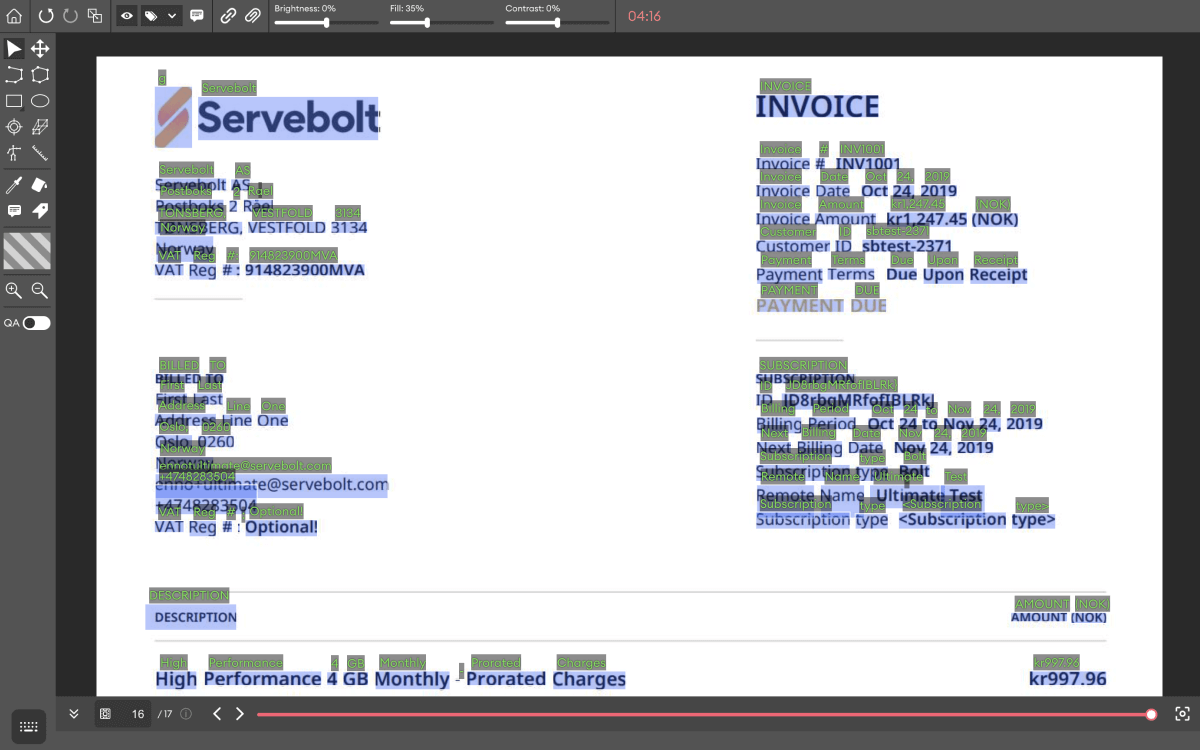The height and width of the screenshot is (750, 1200).
Task: Select the crosshair point tool
Action: pos(14,127)
